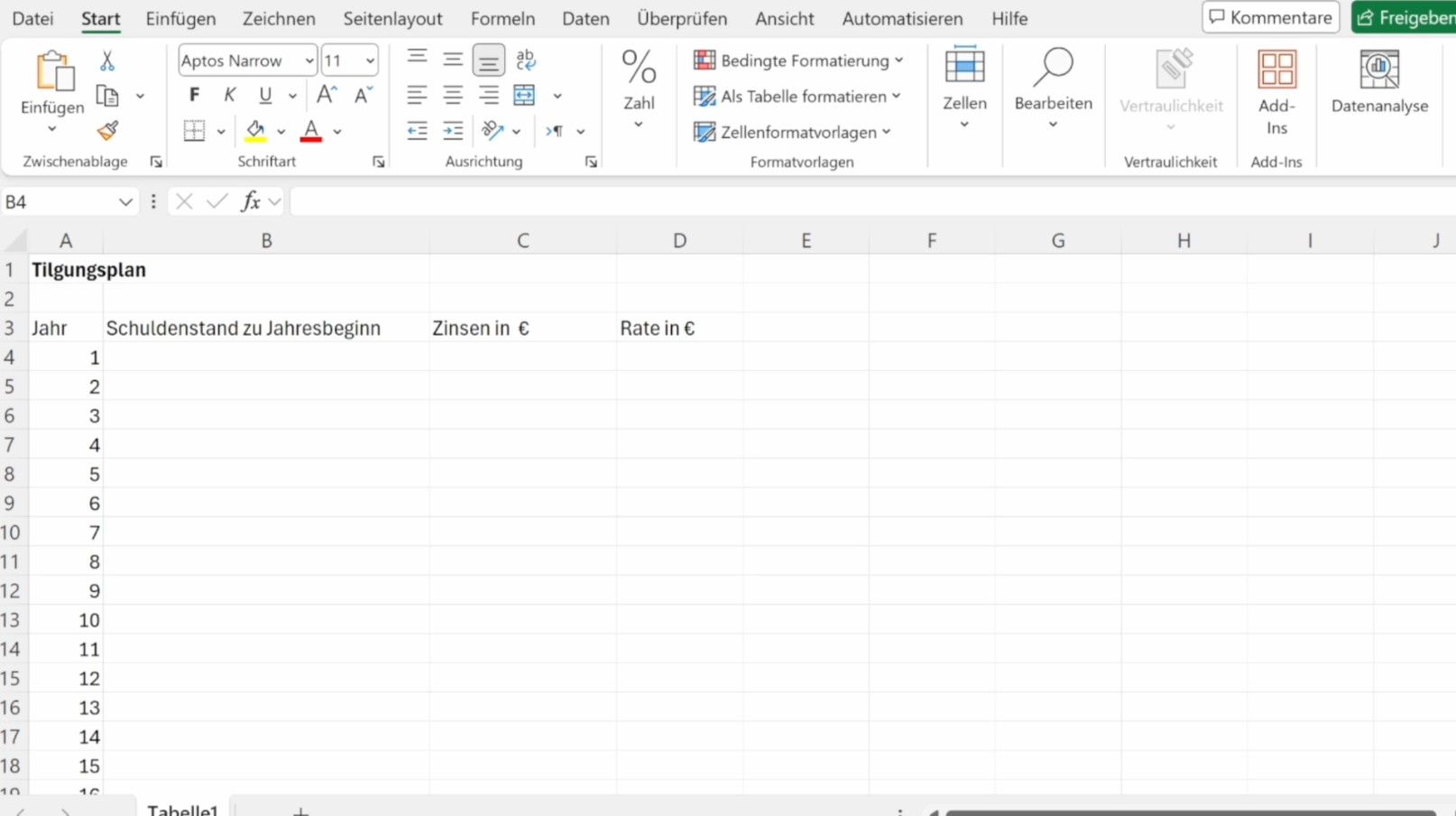Click the Add-Ins icon

pos(1276,92)
